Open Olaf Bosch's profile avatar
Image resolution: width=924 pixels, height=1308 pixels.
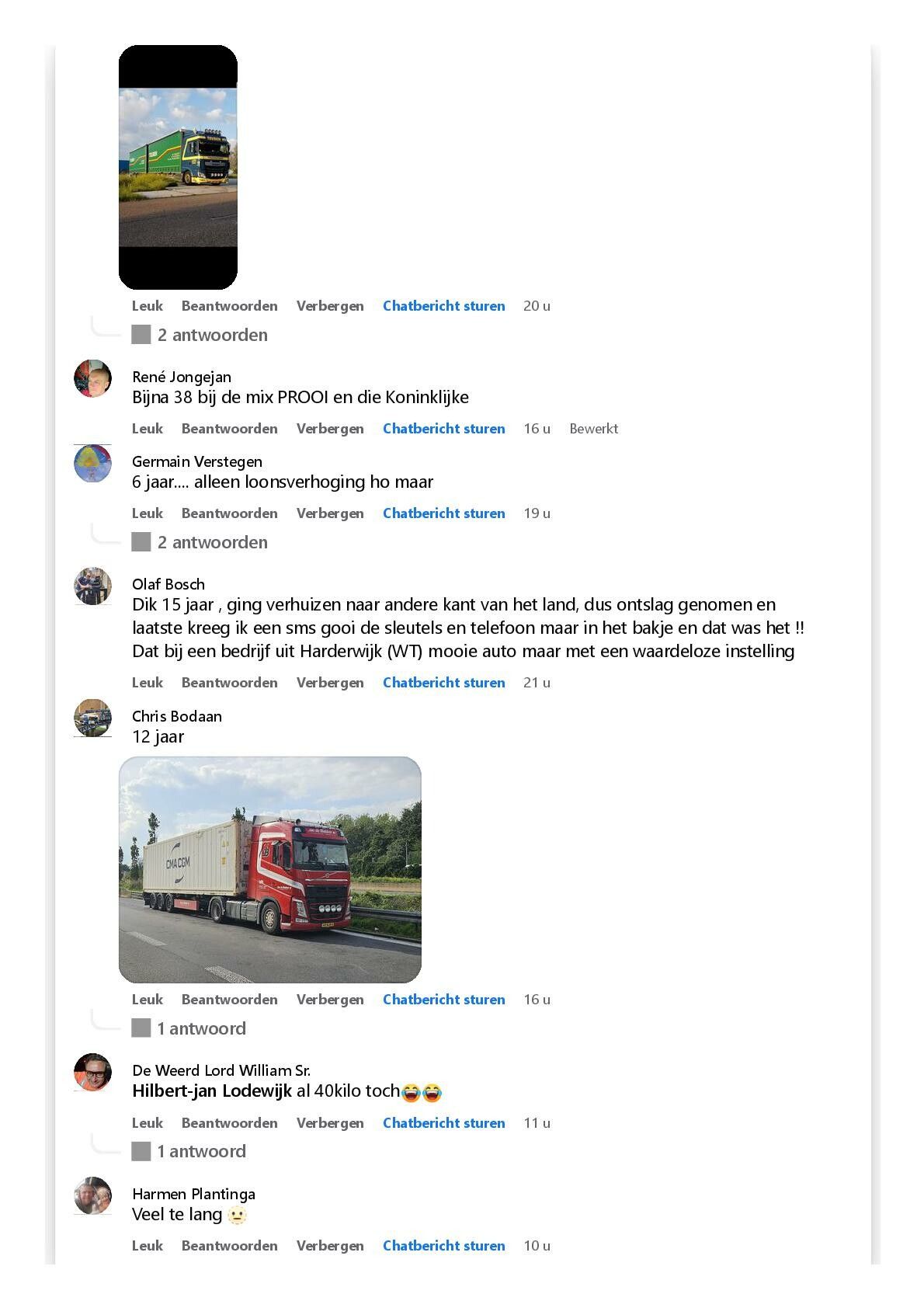pyautogui.click(x=92, y=586)
